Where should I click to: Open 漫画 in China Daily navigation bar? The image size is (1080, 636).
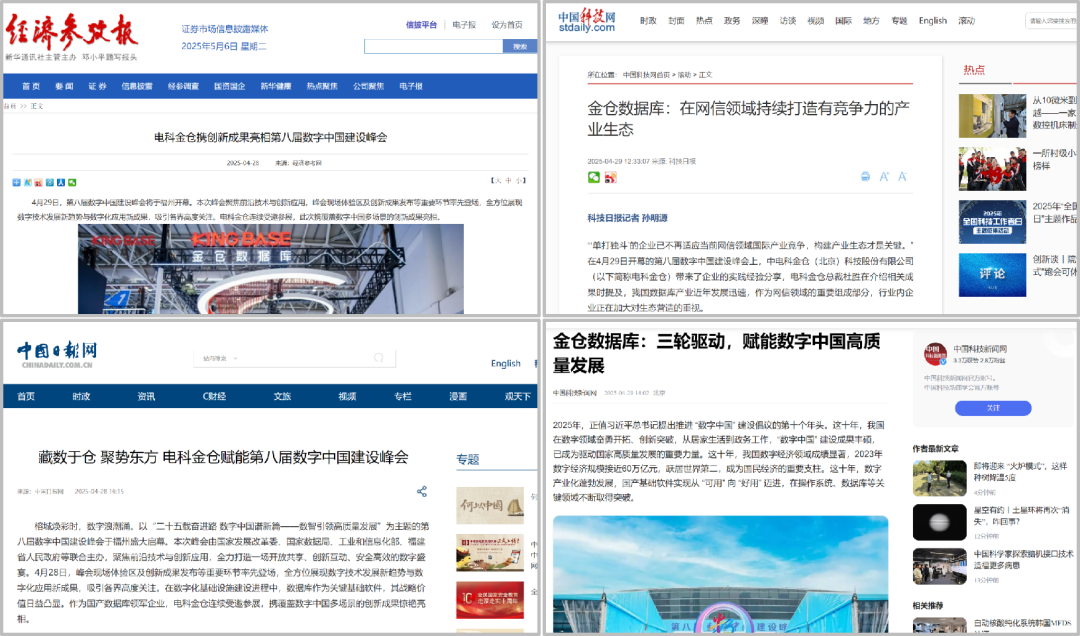pyautogui.click(x=458, y=396)
